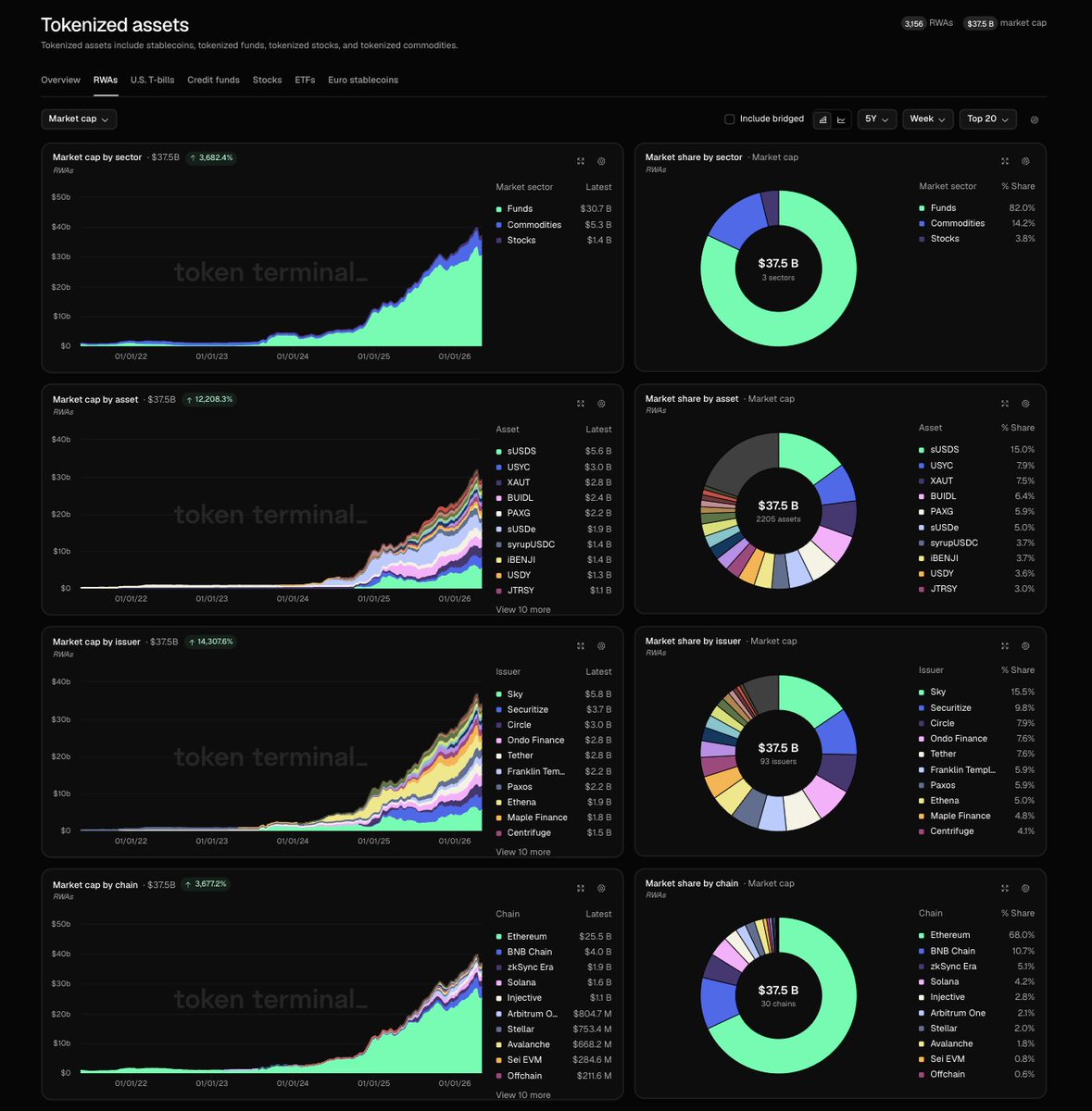
Task: Open settings for Market cap by sector
Action: tap(601, 161)
